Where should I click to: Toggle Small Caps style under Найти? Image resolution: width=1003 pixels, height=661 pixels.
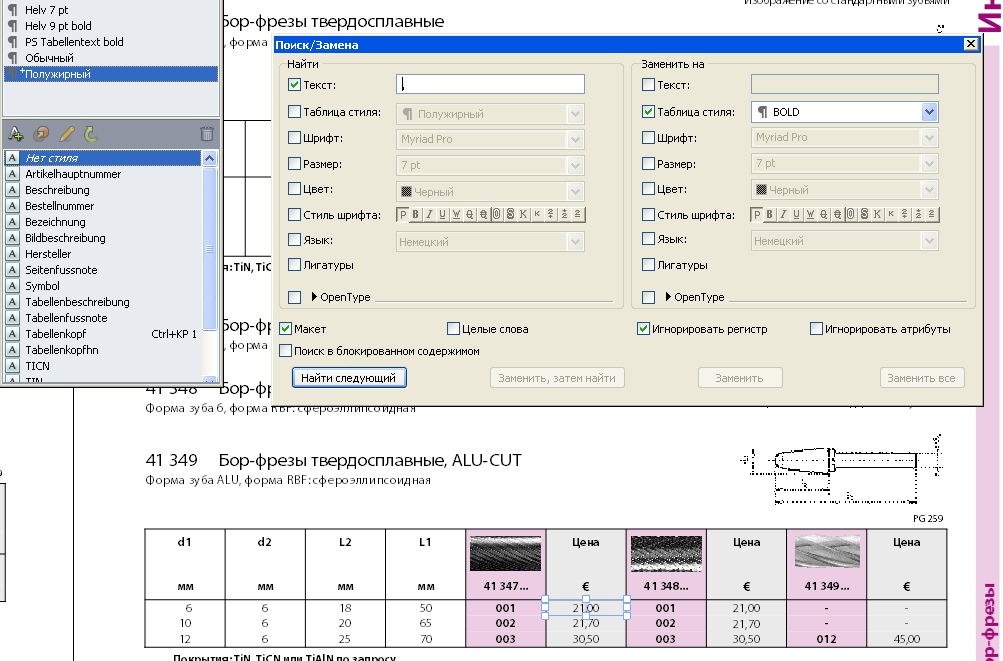point(537,215)
